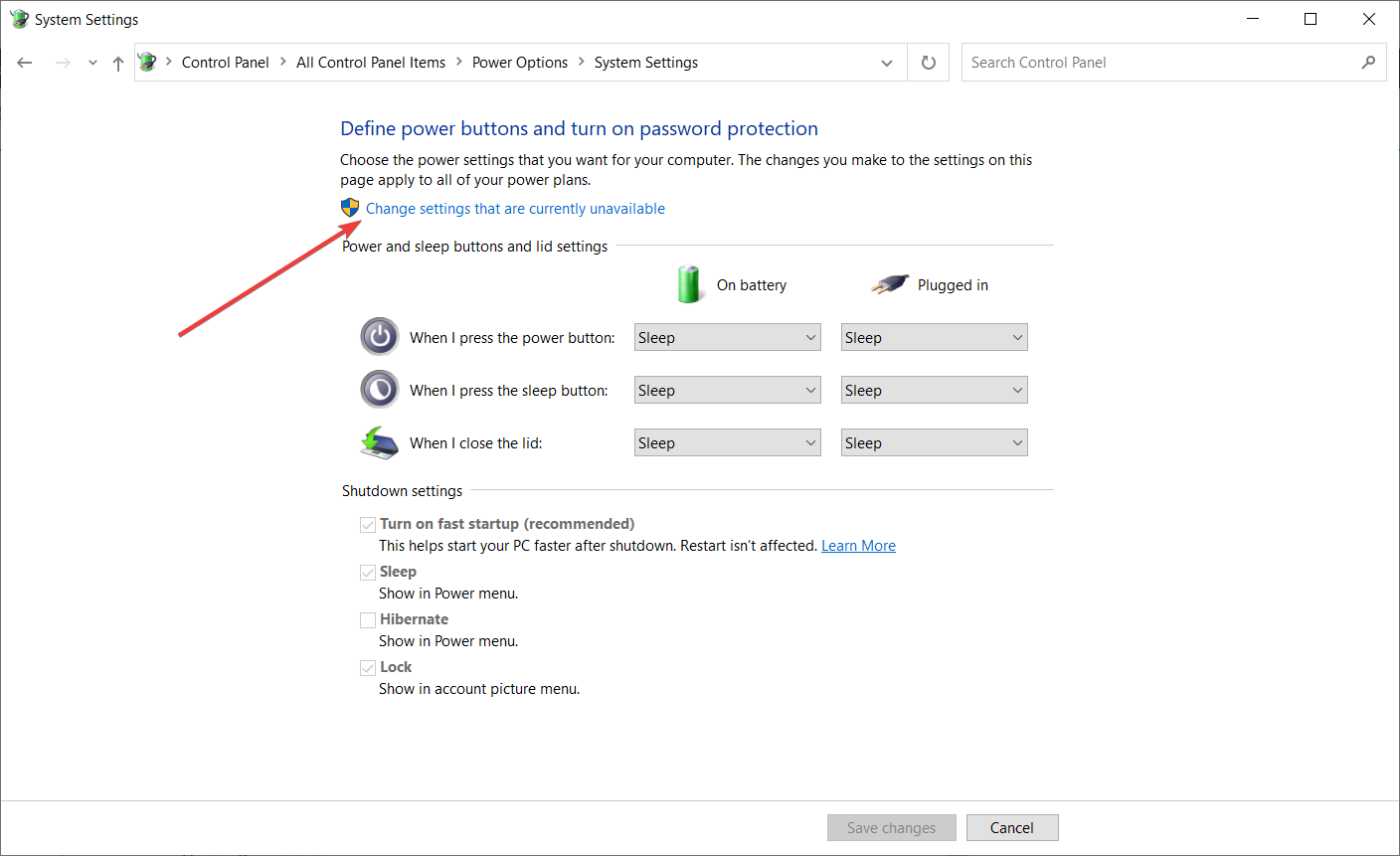Toggle the Lock checkbox
This screenshot has height=856, width=1400.
coord(368,667)
